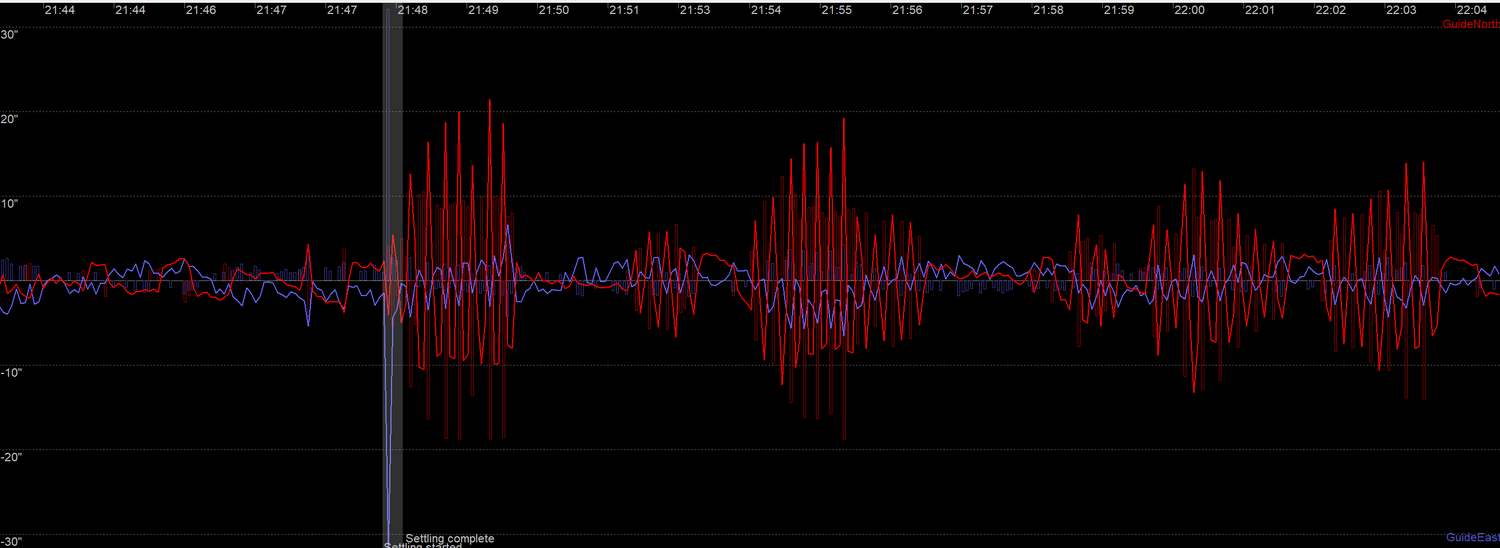Click the 22:03 time label
Viewport: 1500px width, 548px height.
coord(1401,10)
